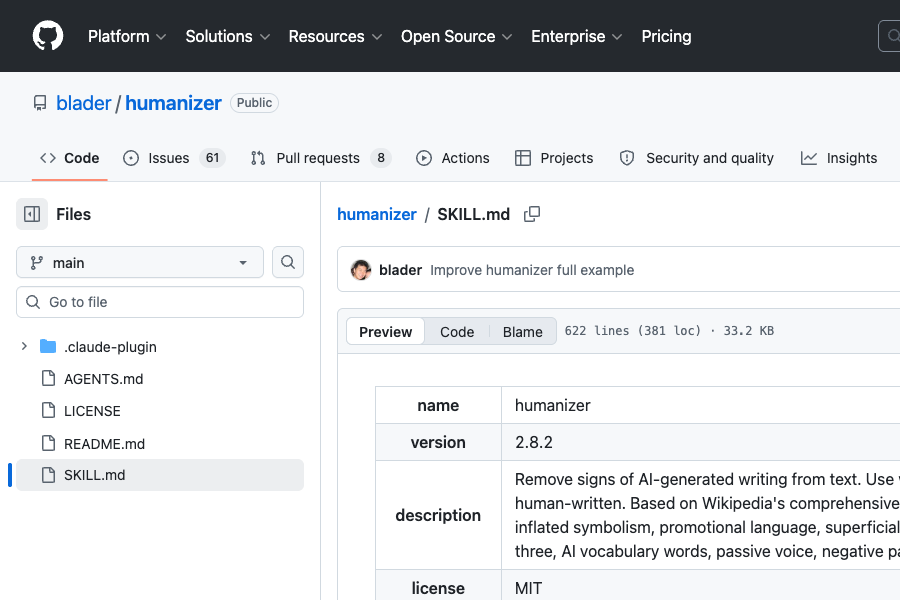Focus the Go to file field
The height and width of the screenshot is (600, 900).
(x=160, y=302)
